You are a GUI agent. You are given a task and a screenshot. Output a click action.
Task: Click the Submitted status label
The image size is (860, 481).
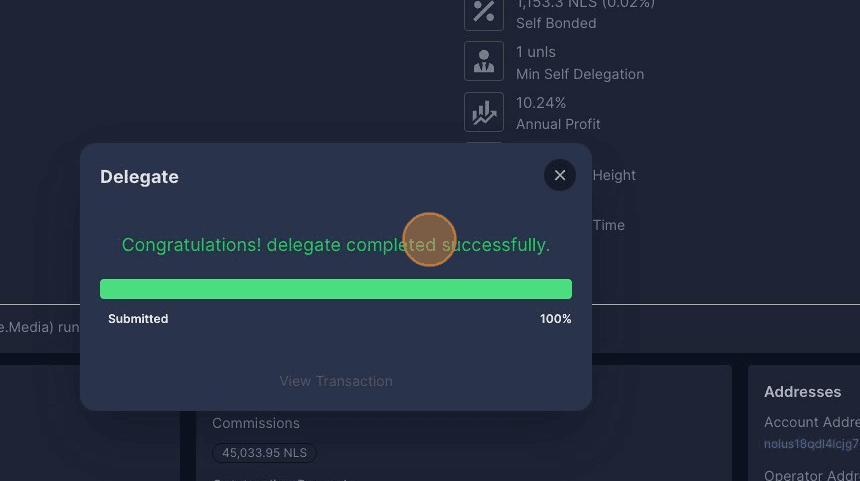138,319
